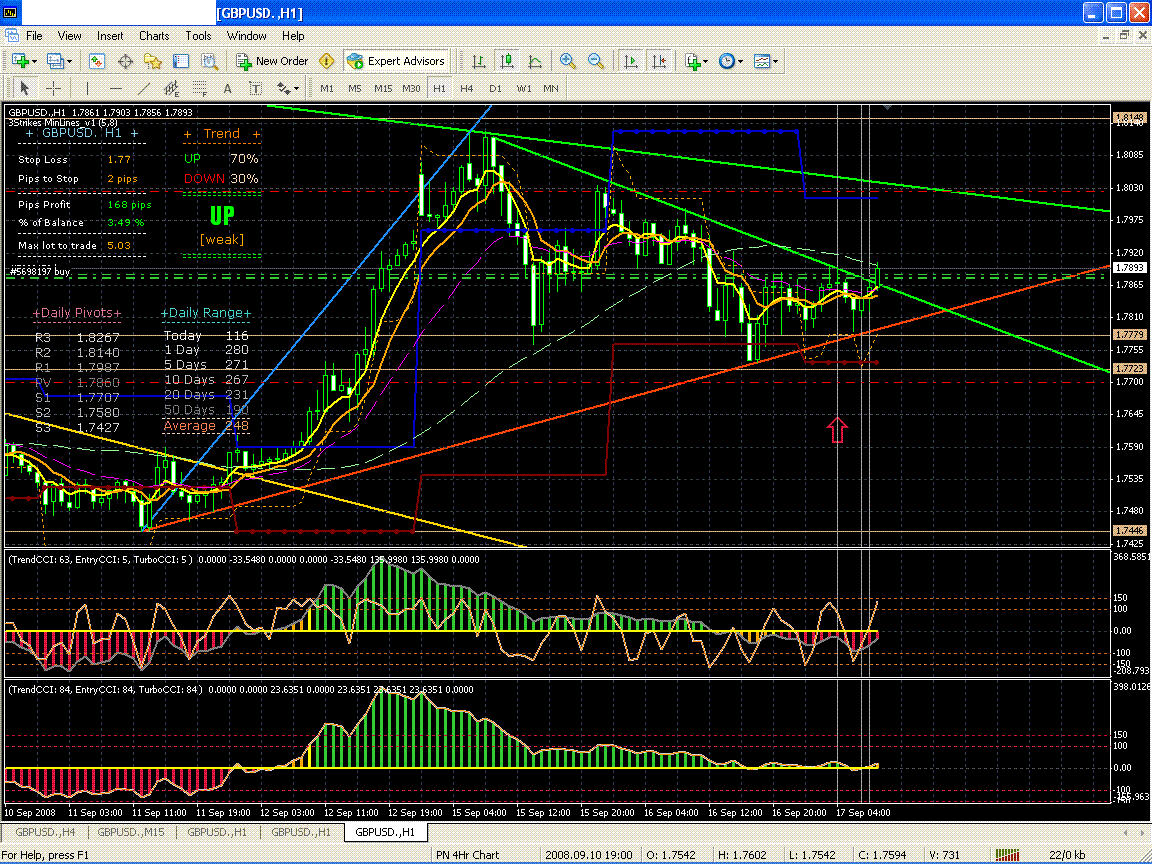Open the Help menu
Image resolution: width=1152 pixels, height=864 pixels.
292,35
